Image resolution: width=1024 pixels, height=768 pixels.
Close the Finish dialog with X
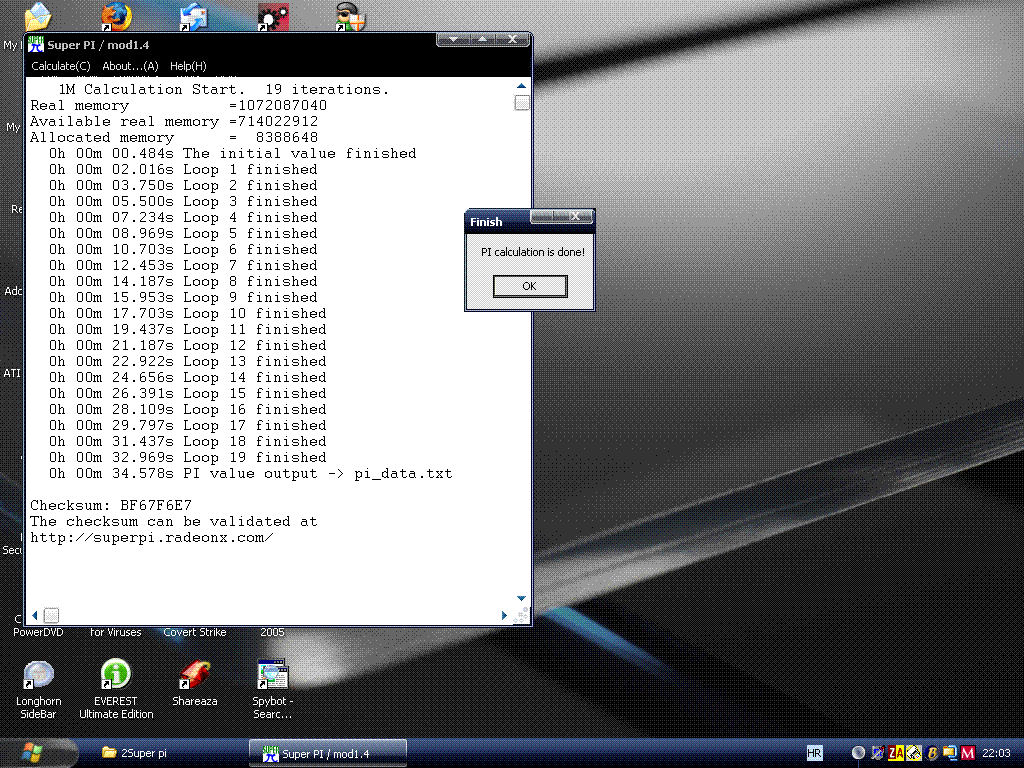[x=577, y=217]
